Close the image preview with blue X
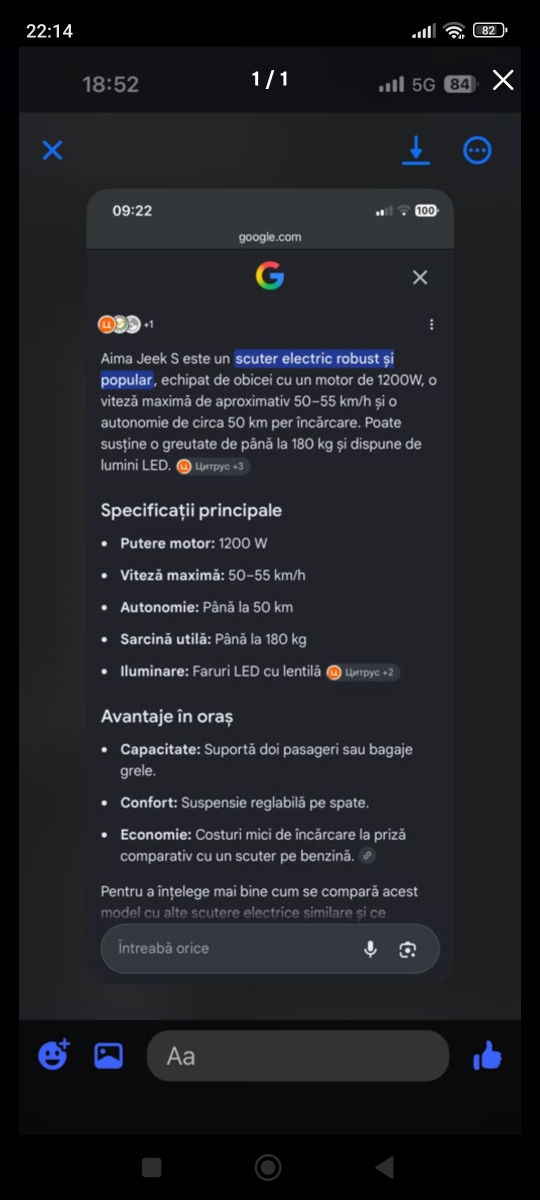540x1200 pixels. tap(52, 150)
